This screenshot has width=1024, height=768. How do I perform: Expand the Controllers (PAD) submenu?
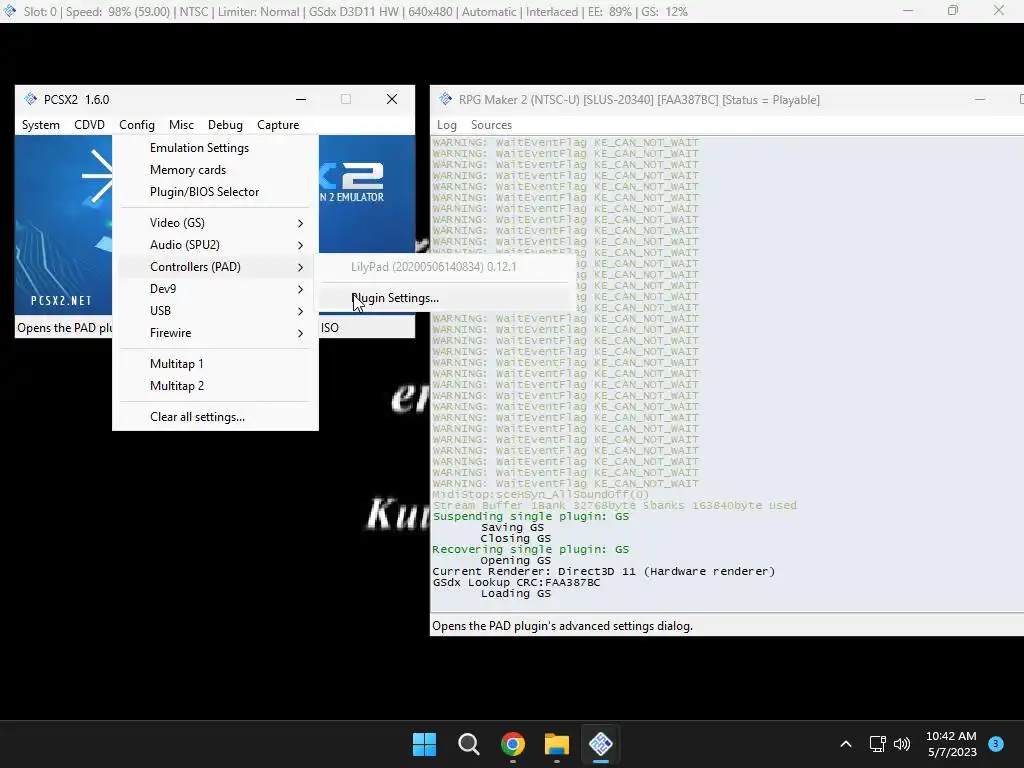click(216, 267)
